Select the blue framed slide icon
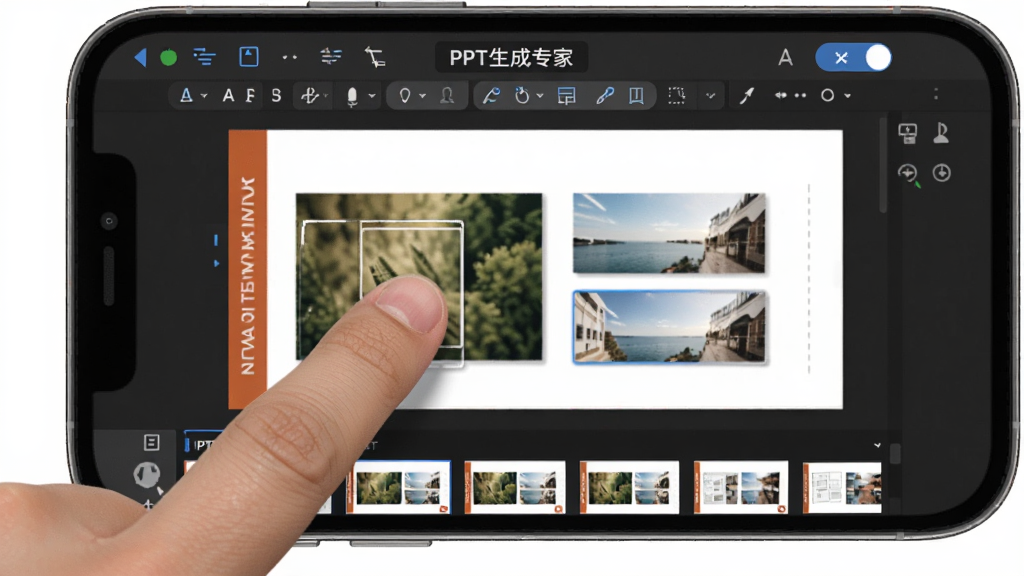This screenshot has height=576, width=1024. pos(249,57)
